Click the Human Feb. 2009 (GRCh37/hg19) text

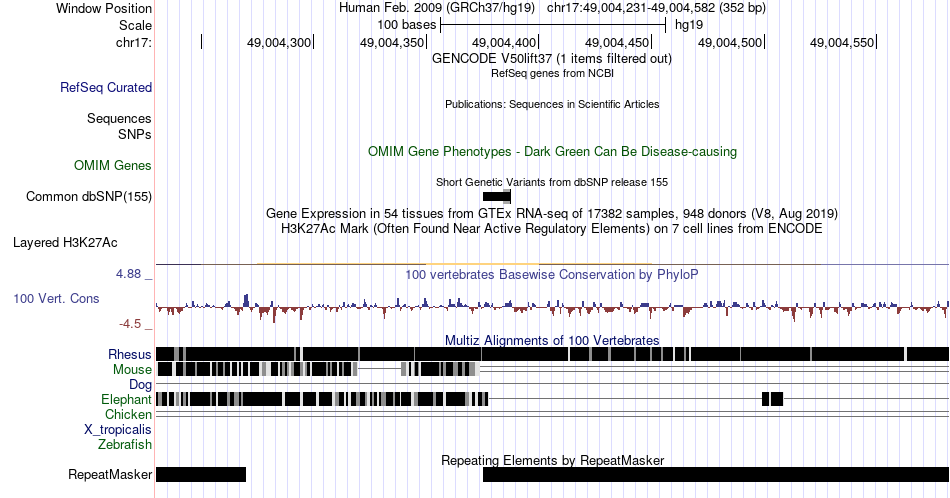[x=437, y=8]
